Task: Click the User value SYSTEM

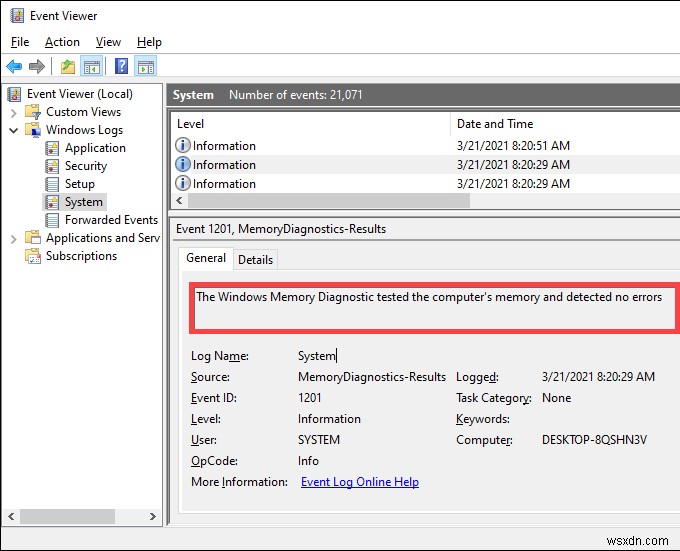Action: (319, 440)
